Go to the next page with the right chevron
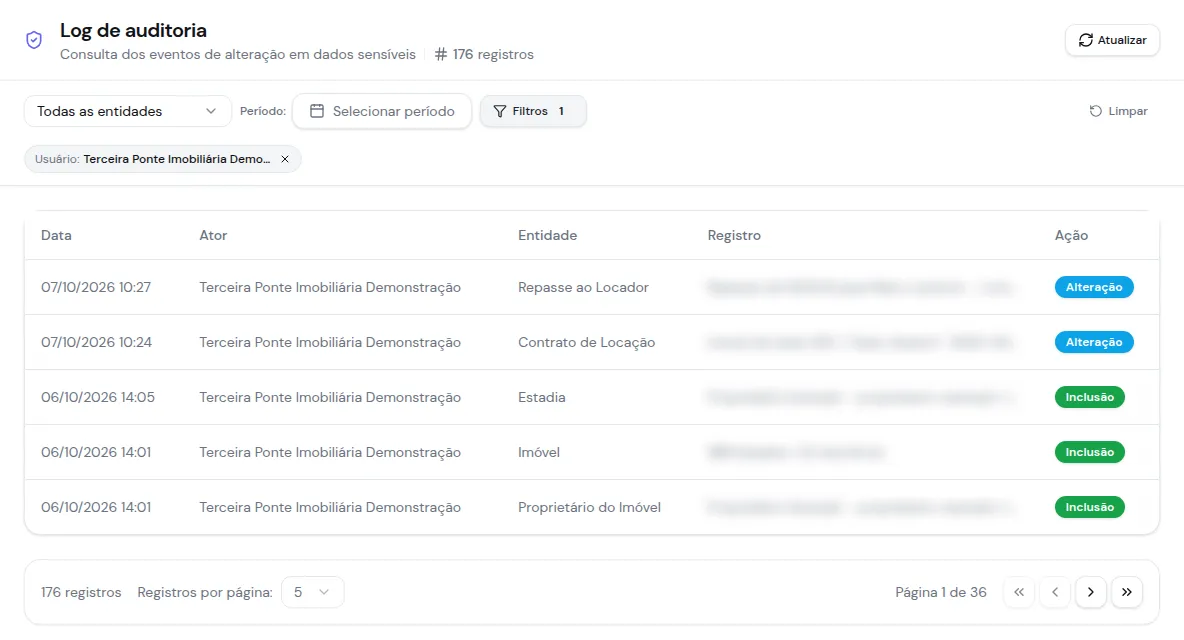 [x=1090, y=592]
